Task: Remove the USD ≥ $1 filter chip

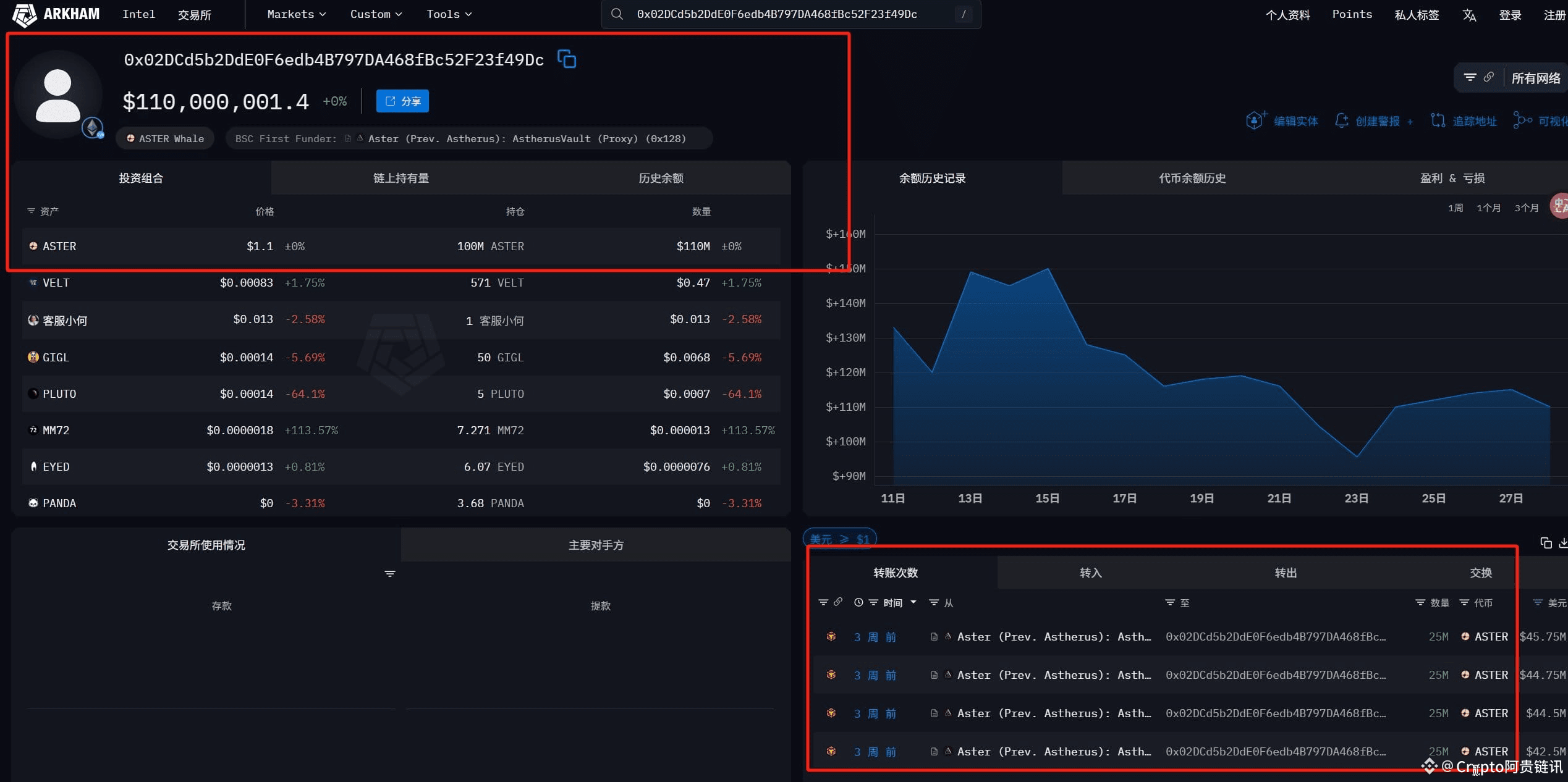Action: pyautogui.click(x=839, y=539)
